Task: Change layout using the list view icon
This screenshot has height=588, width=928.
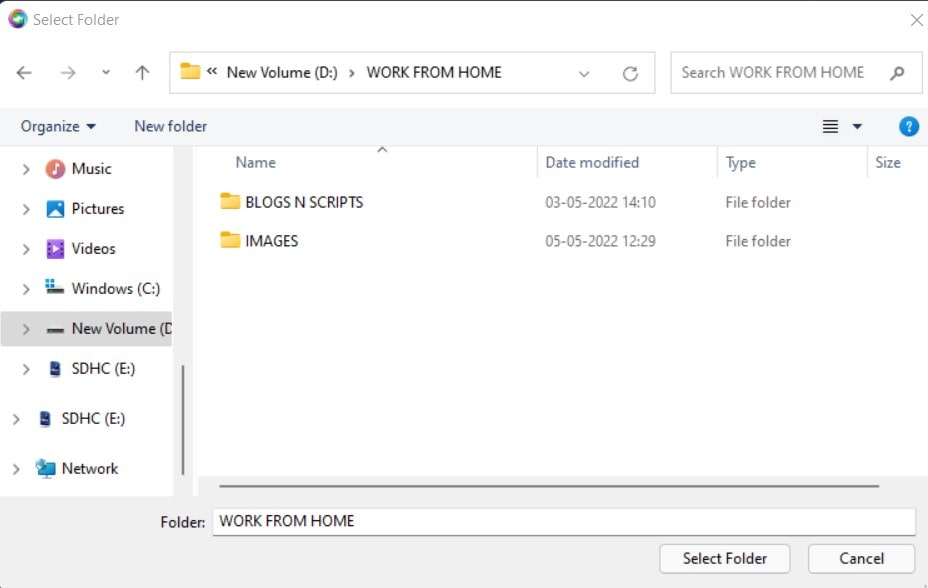Action: click(x=831, y=126)
